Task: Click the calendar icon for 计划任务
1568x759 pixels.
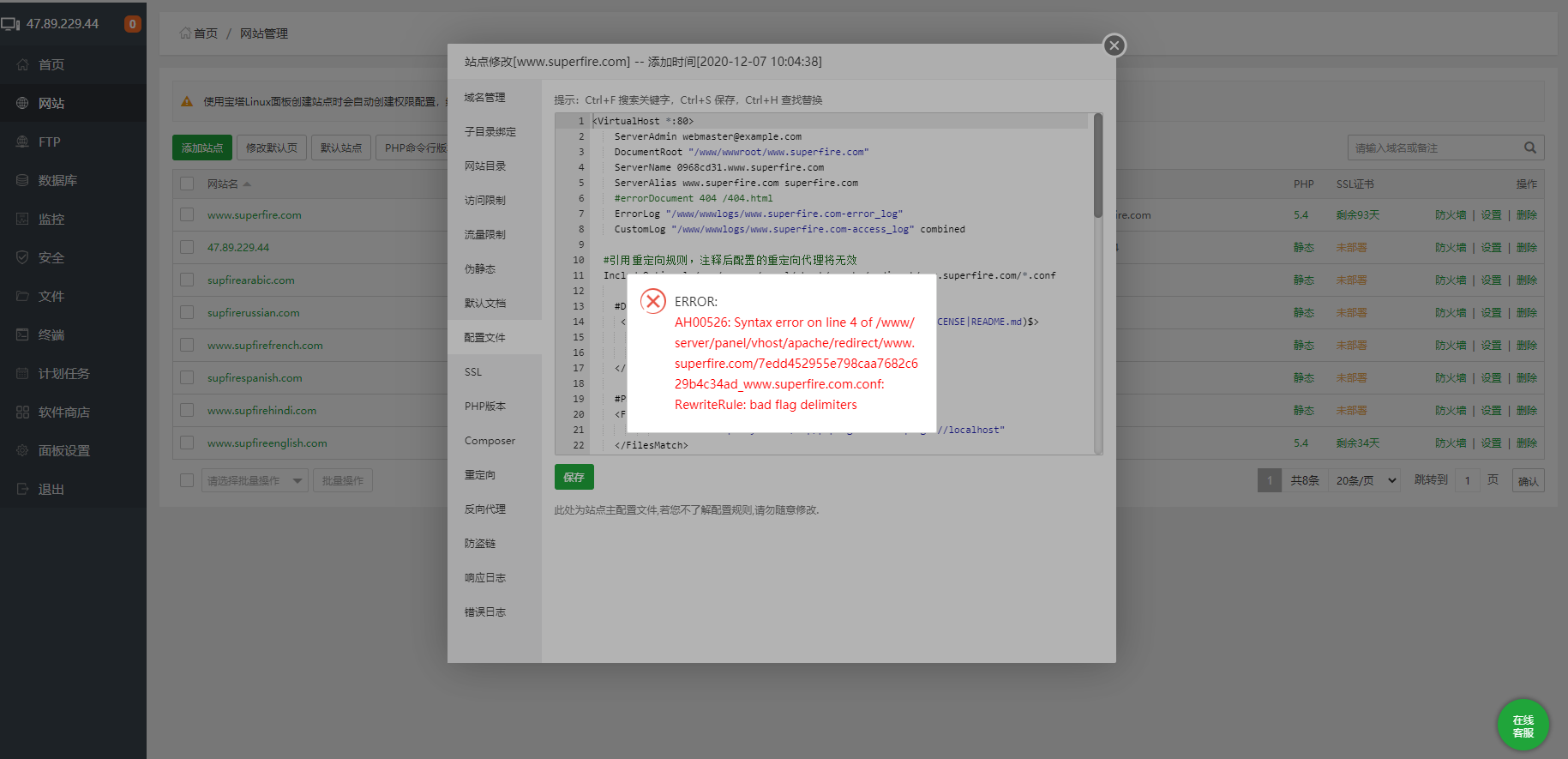Action: 22,373
